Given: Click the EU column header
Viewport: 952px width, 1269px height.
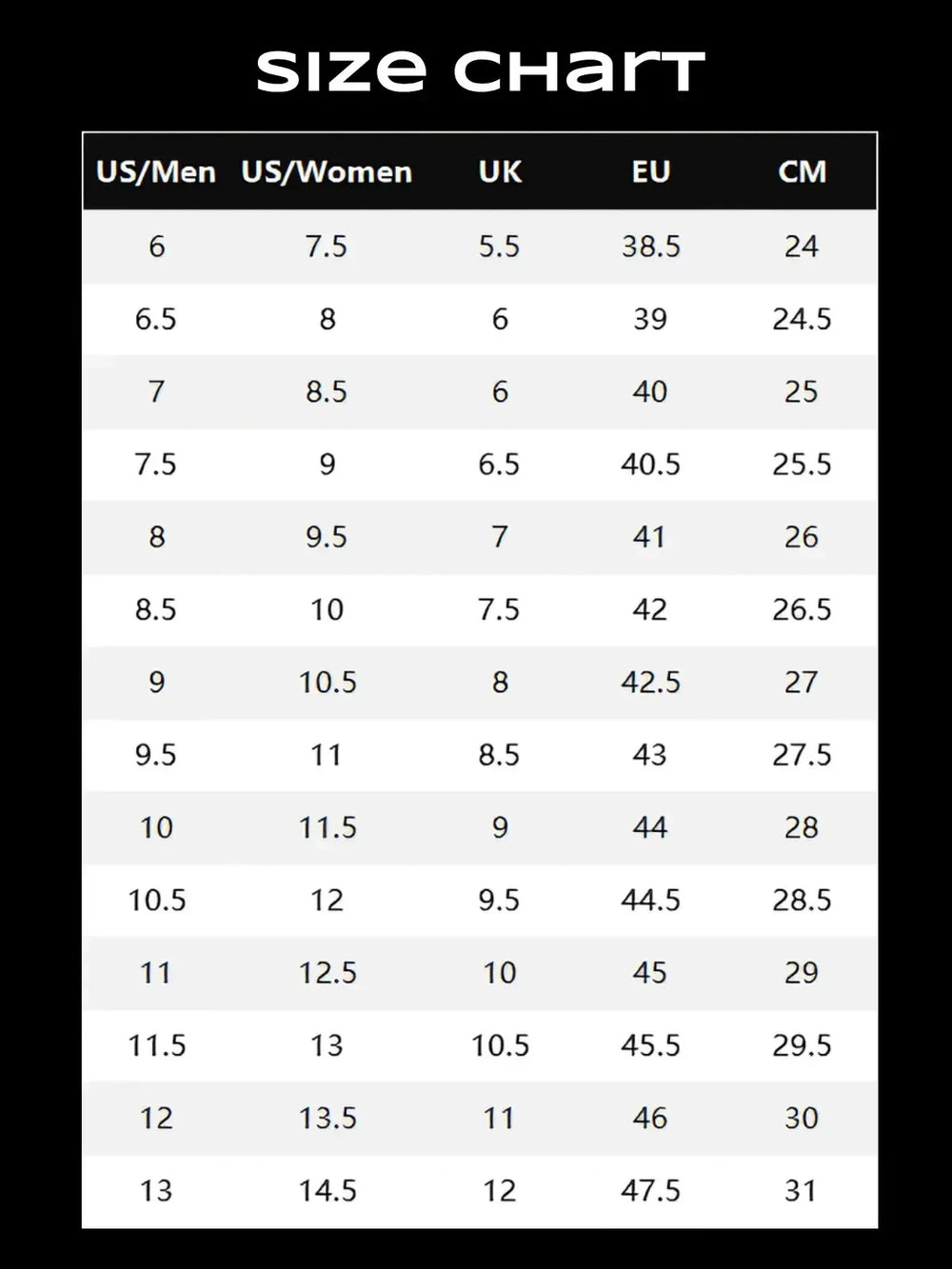Looking at the screenshot, I should [x=650, y=172].
